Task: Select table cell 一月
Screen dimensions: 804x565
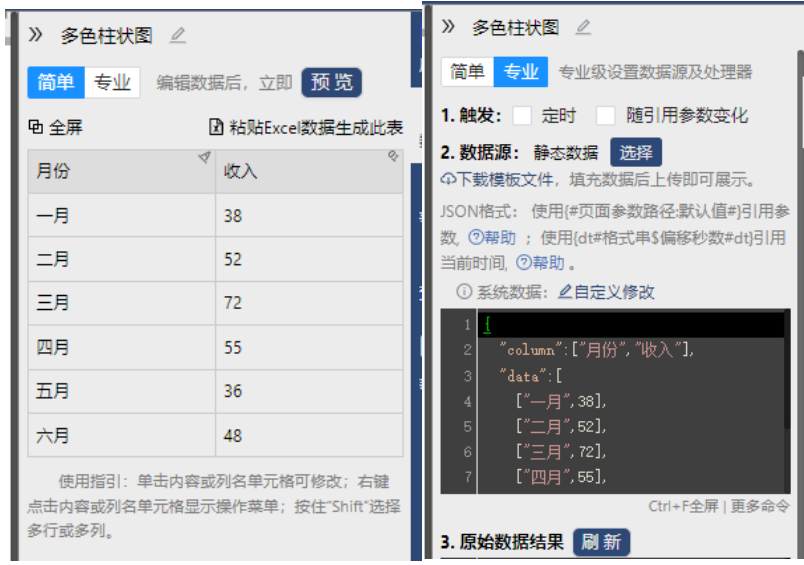Action: pos(122,215)
